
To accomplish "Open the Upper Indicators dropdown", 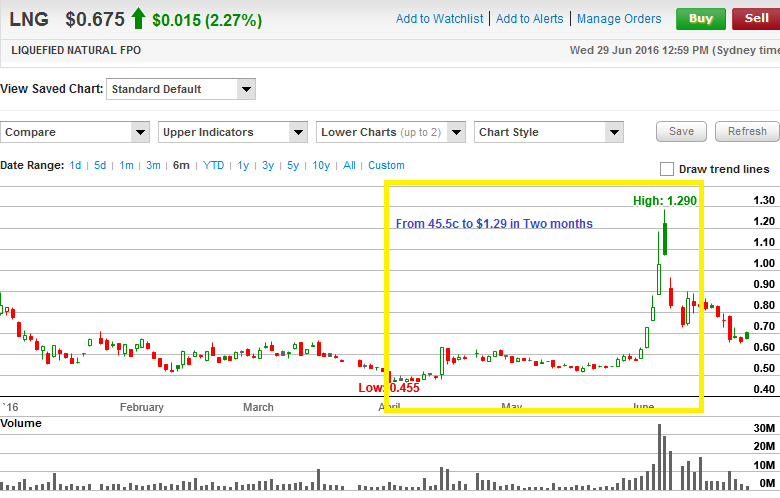I will point(232,132).
